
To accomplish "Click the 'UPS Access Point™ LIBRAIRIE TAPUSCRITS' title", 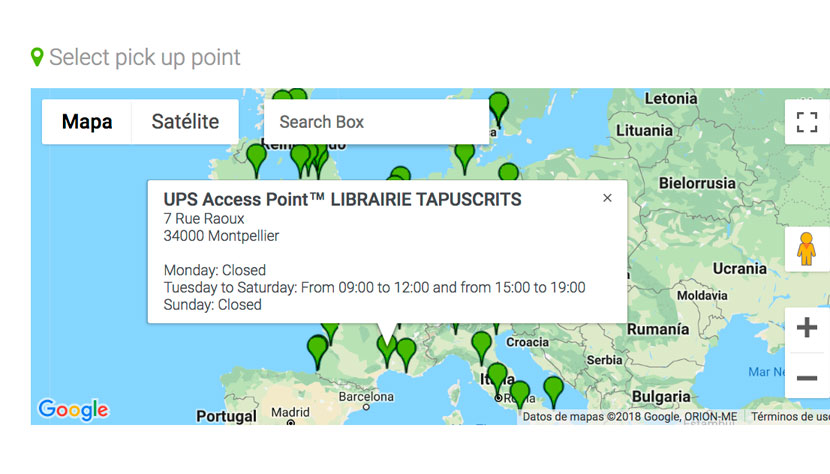I will (x=342, y=200).
